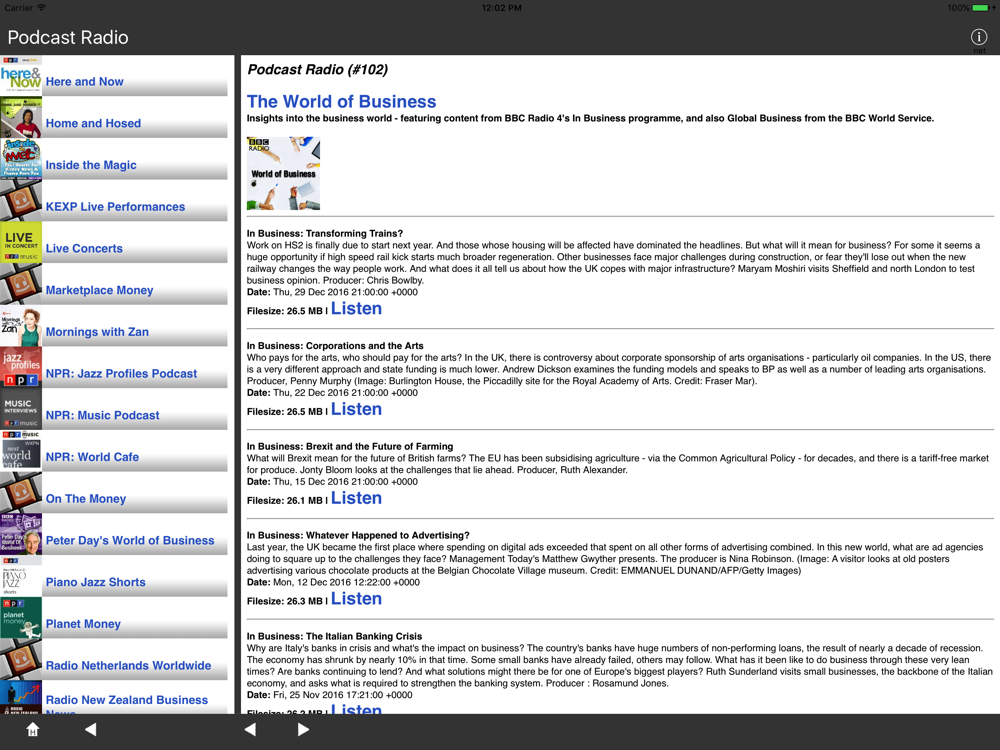Screen dimensions: 1000x750
Task: Listen to the Transforming Trains episode
Action: [x=356, y=309]
